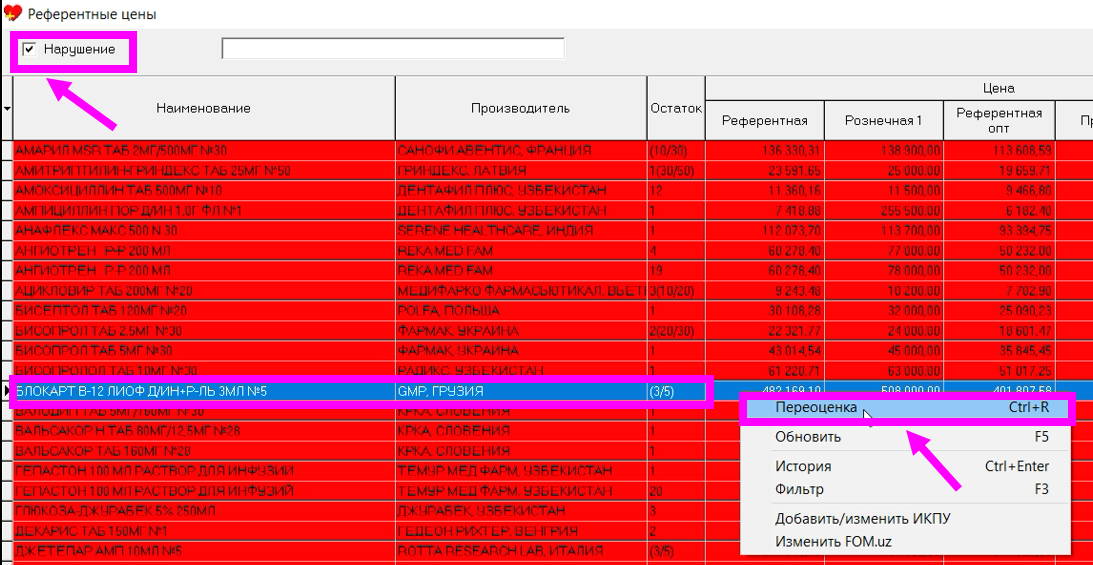Select row АНАФЛЕКС МАКС 500 N 30

(204, 231)
